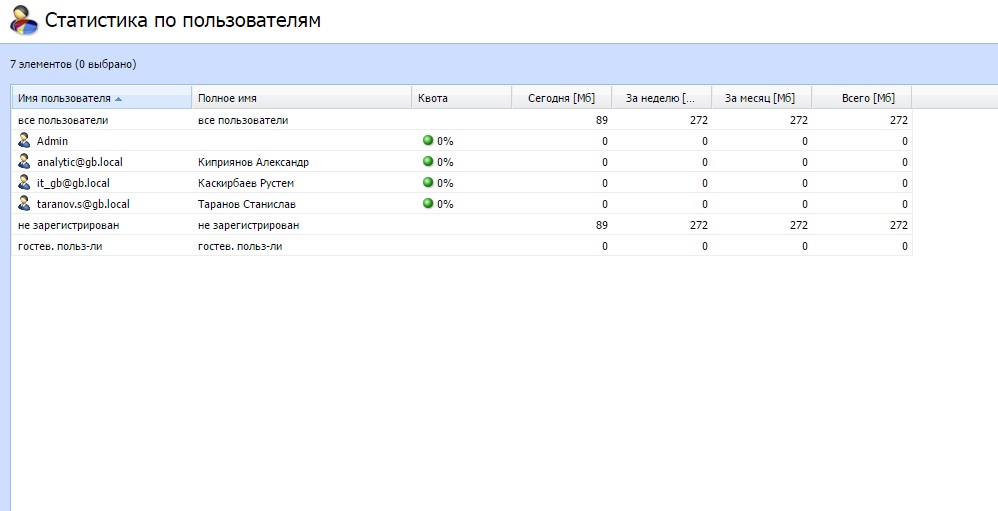
Task: Click the 0% quota value for analytic@gb.local
Action: tap(445, 162)
